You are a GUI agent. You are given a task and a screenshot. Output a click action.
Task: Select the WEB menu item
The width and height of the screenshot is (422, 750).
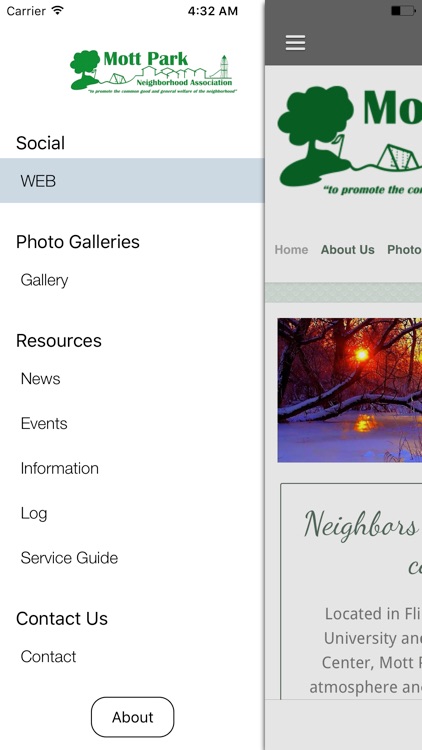[132, 181]
